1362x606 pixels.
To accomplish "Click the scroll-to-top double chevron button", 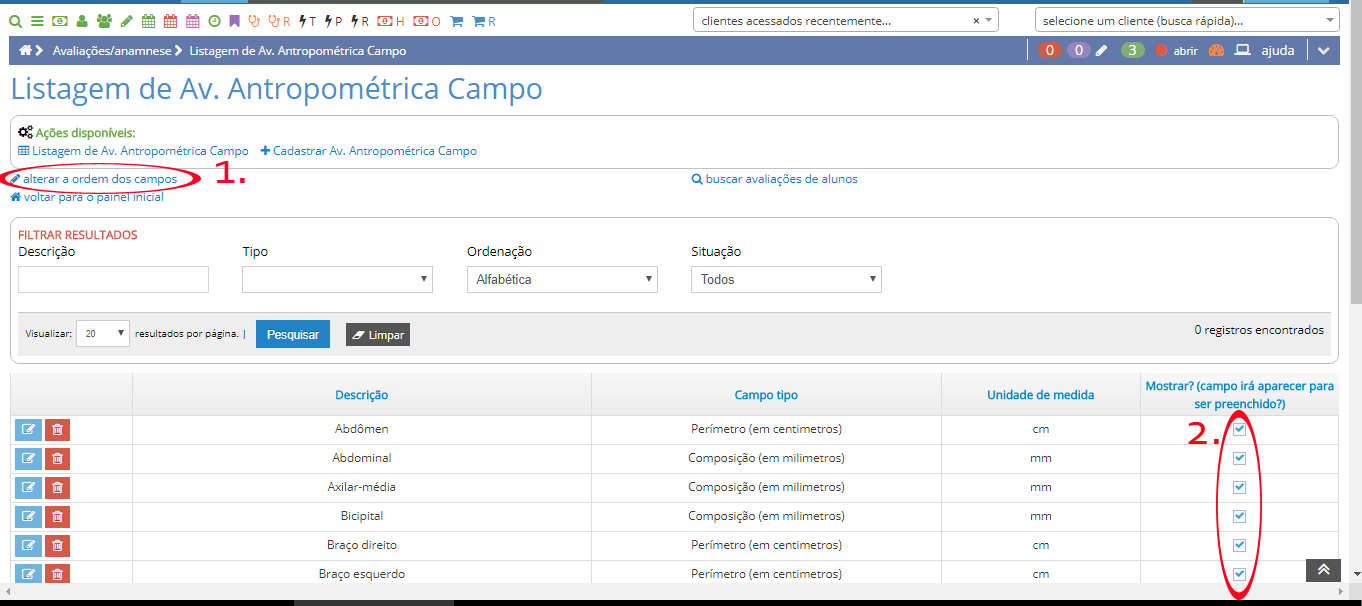I will pyautogui.click(x=1323, y=570).
